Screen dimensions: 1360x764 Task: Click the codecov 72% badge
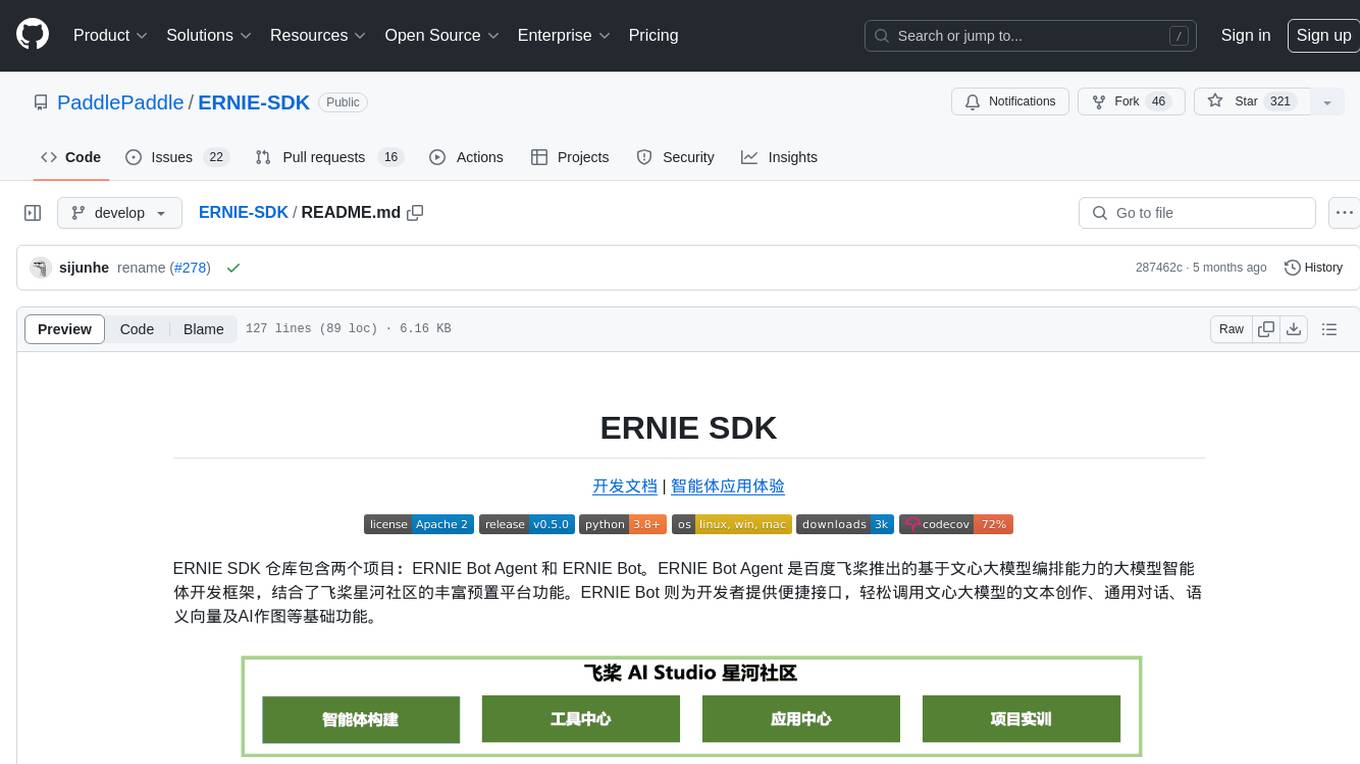[x=956, y=524]
